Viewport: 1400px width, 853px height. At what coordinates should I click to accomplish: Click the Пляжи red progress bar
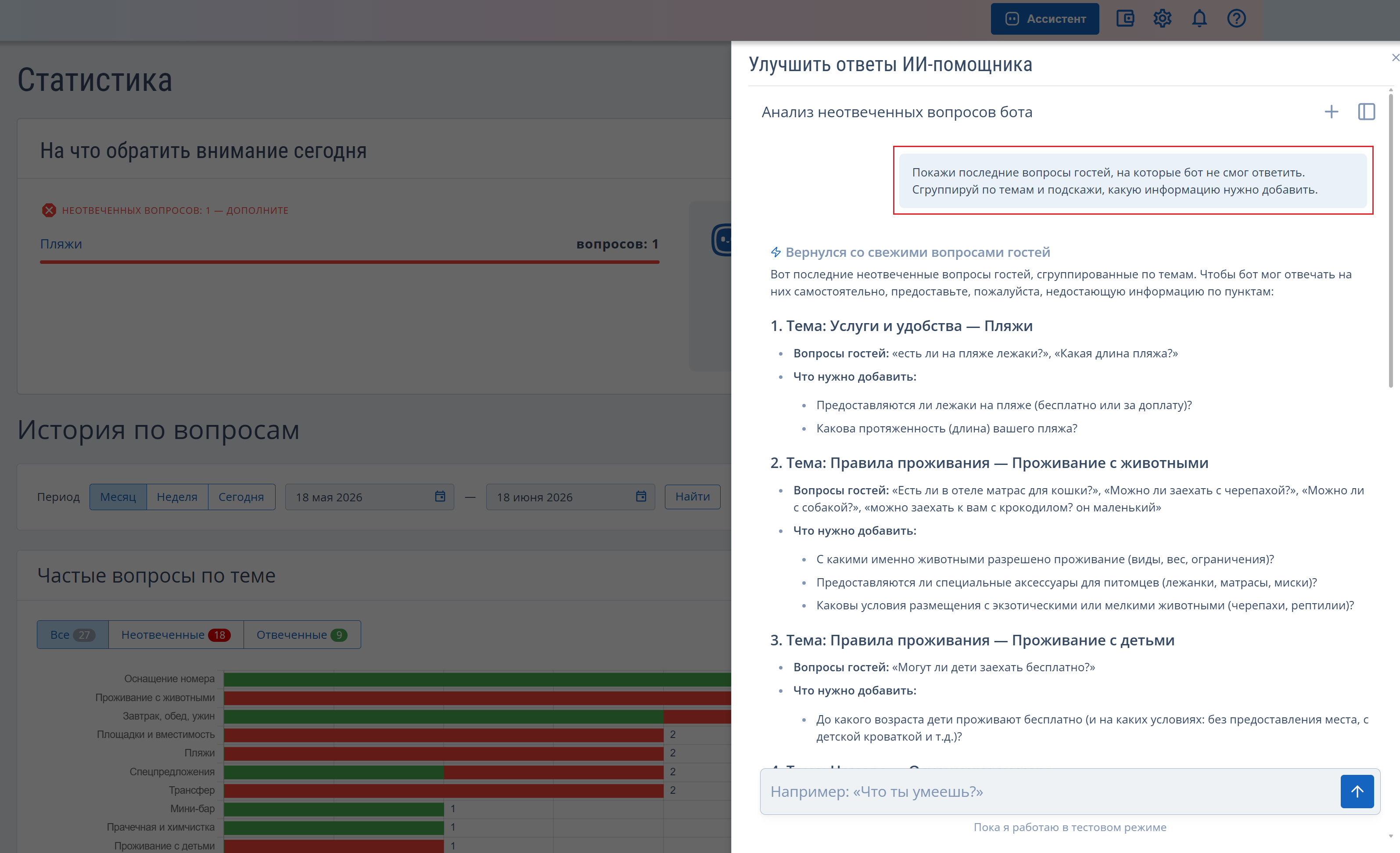pos(349,262)
